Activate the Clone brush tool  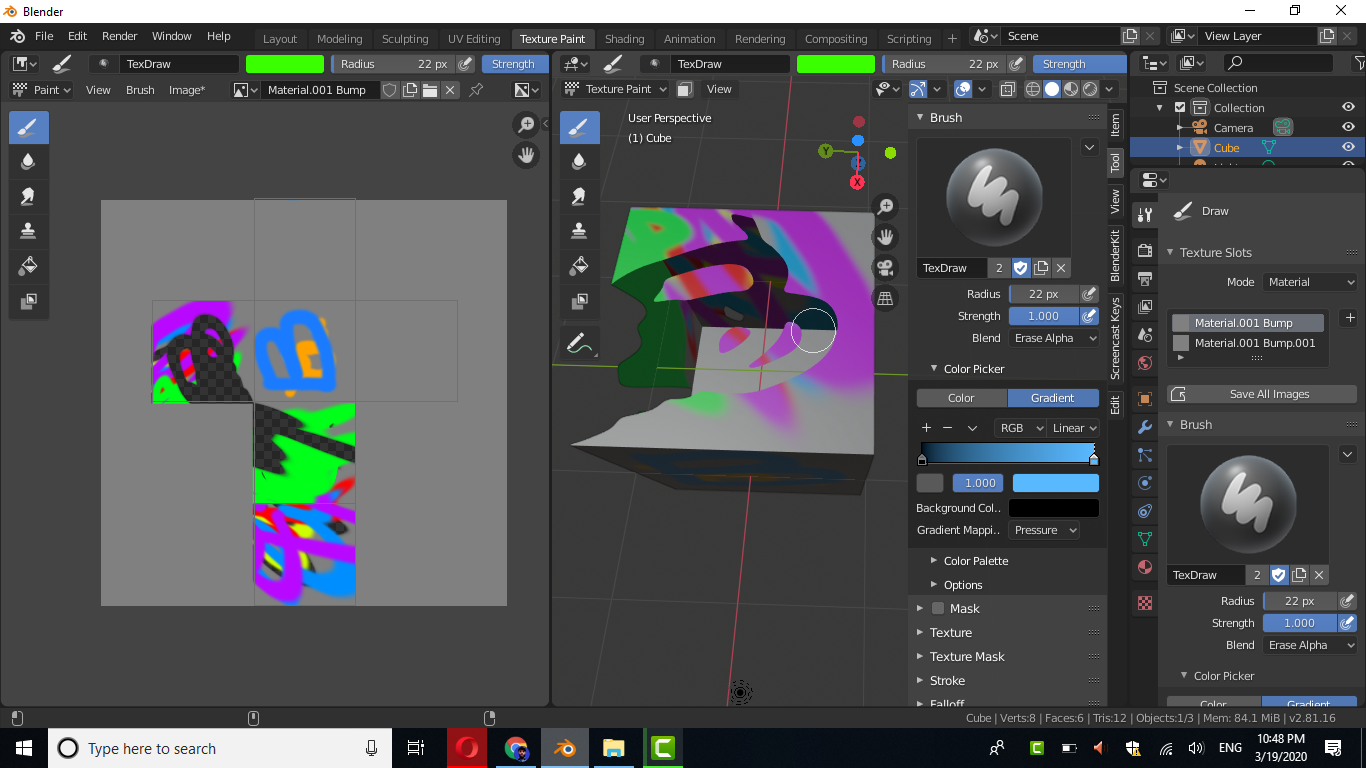pyautogui.click(x=579, y=231)
